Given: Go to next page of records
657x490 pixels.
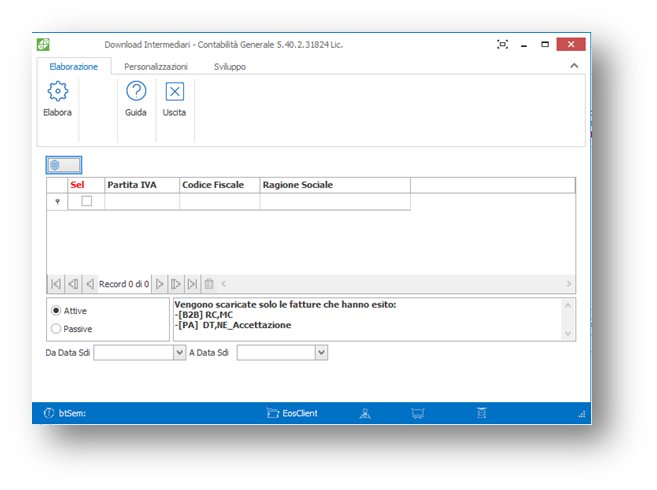Looking at the screenshot, I should click(x=176, y=284).
